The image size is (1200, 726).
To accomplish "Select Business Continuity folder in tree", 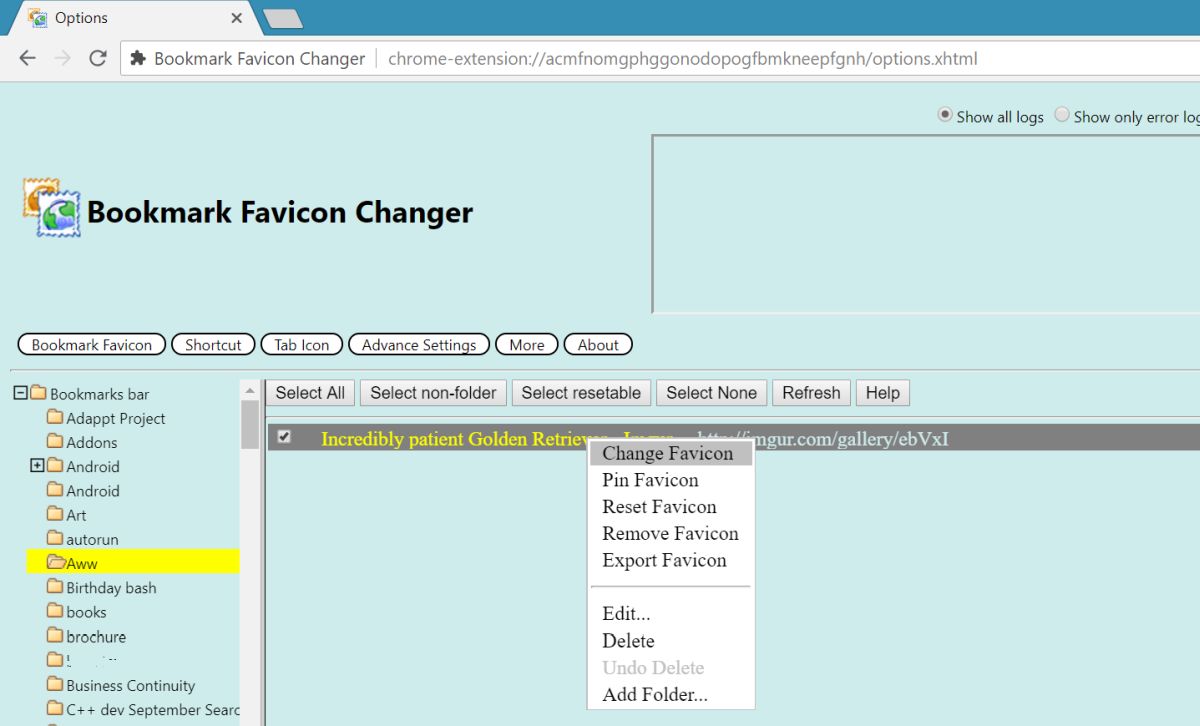I will tap(131, 685).
